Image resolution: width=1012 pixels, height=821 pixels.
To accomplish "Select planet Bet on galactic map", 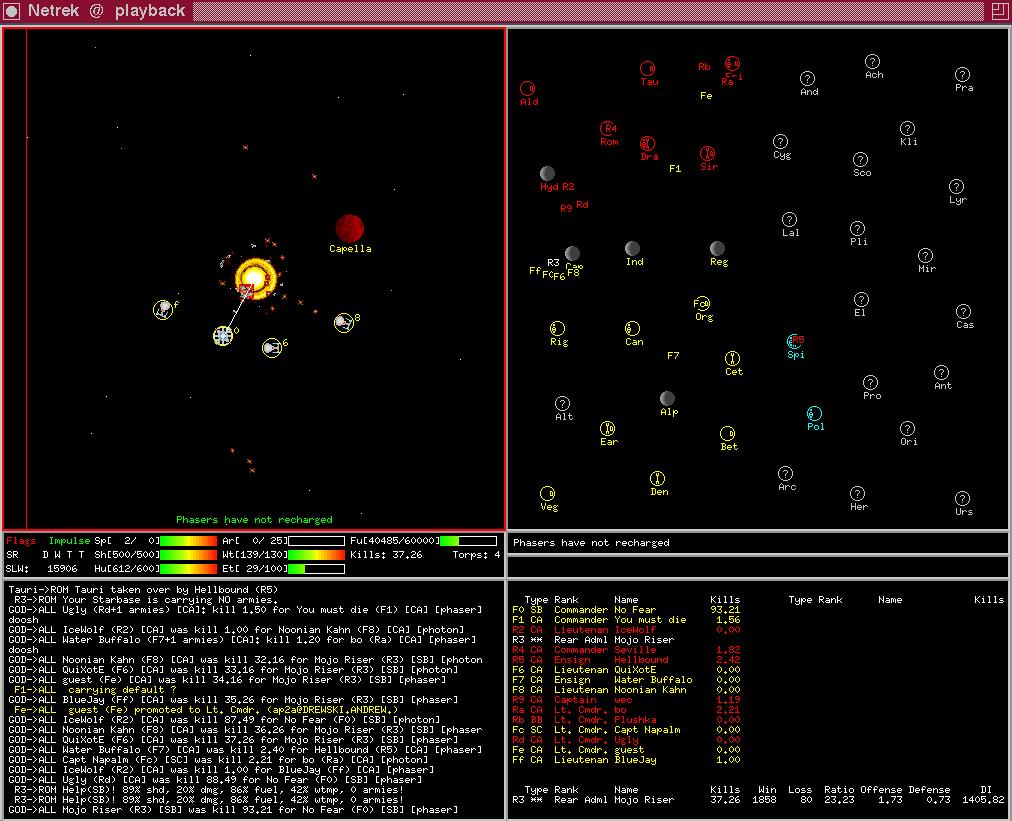I will (727, 433).
